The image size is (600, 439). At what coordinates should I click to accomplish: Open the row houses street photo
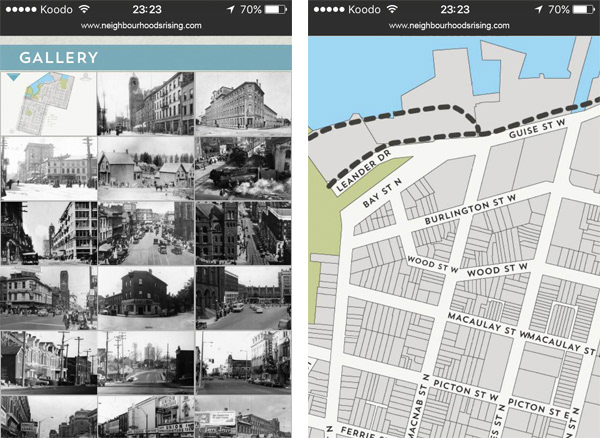click(x=49, y=363)
